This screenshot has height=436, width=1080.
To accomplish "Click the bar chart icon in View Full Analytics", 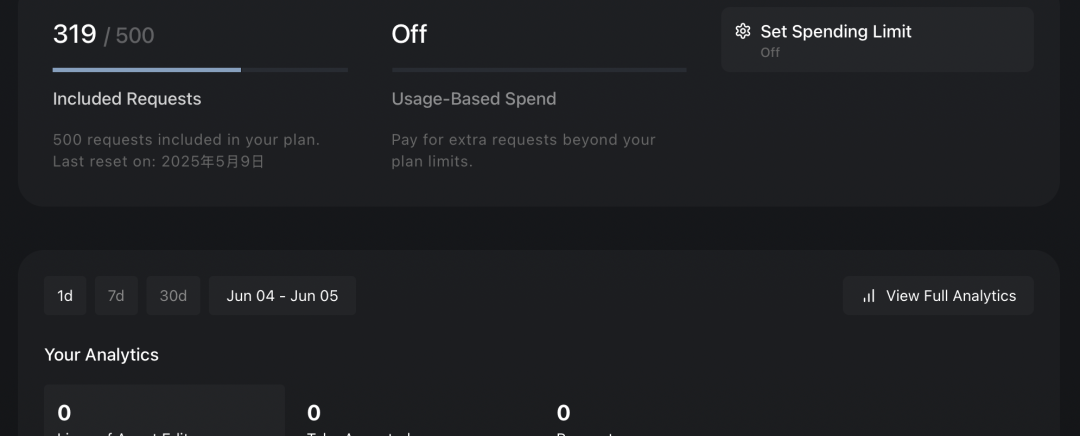I will pos(869,296).
